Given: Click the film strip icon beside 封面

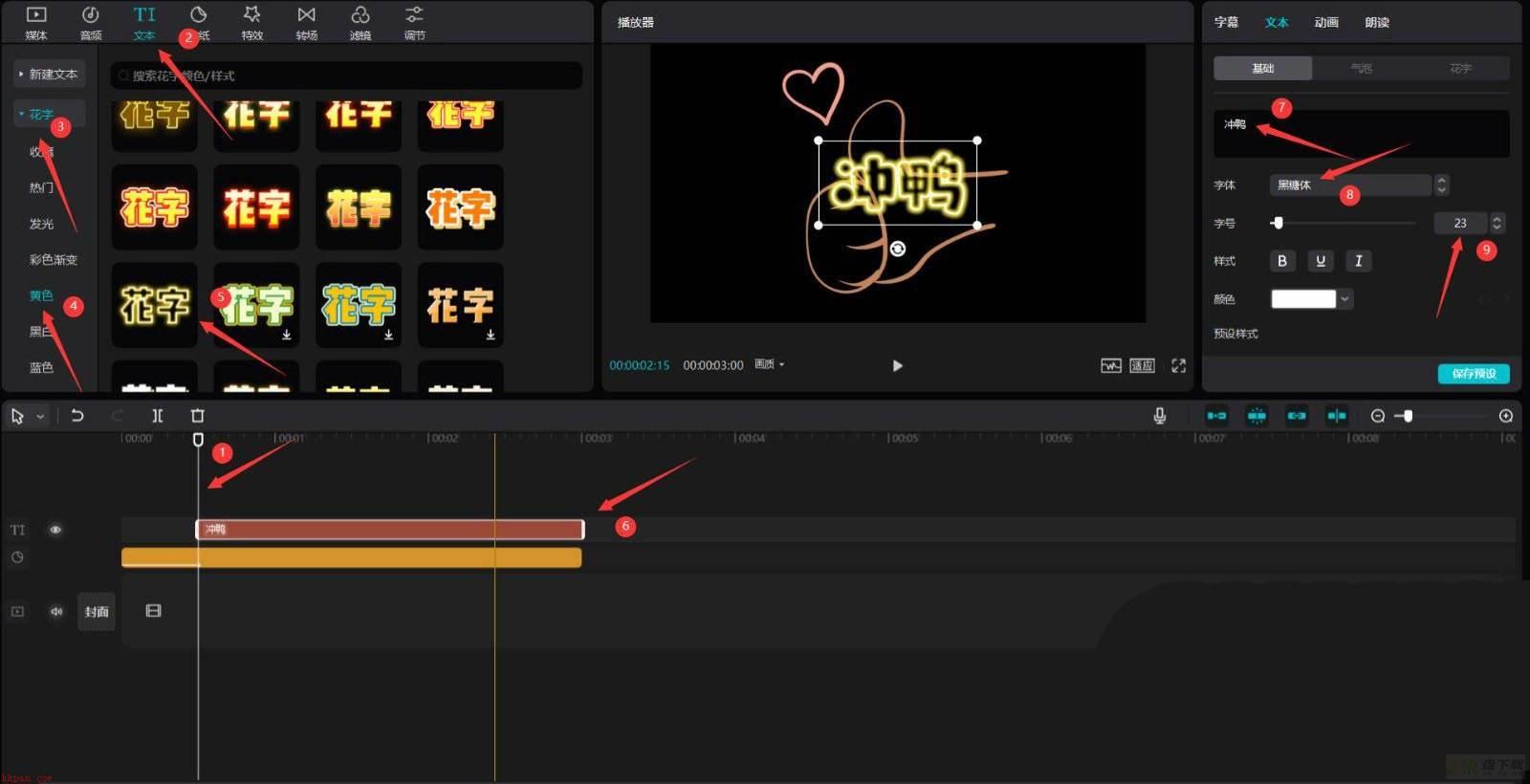Looking at the screenshot, I should [153, 611].
